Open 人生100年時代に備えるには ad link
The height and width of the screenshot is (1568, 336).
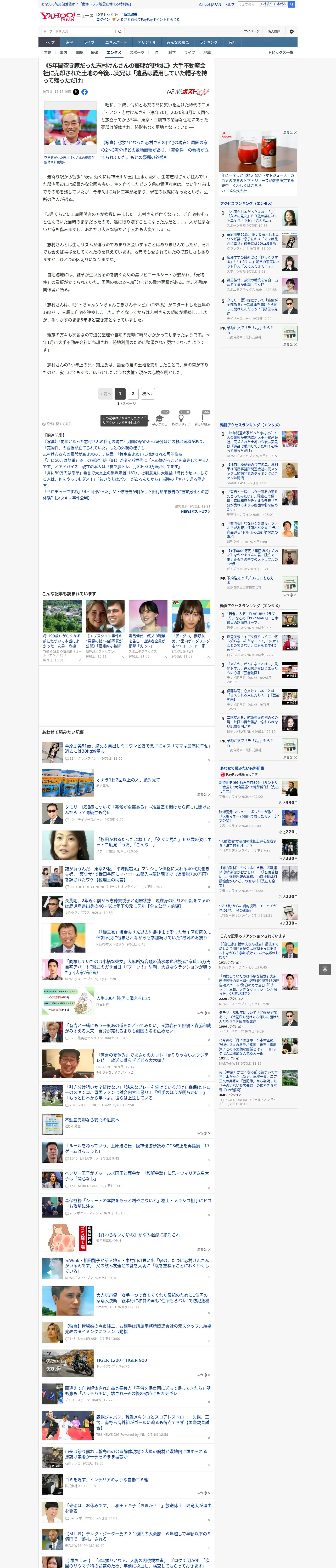point(123,998)
